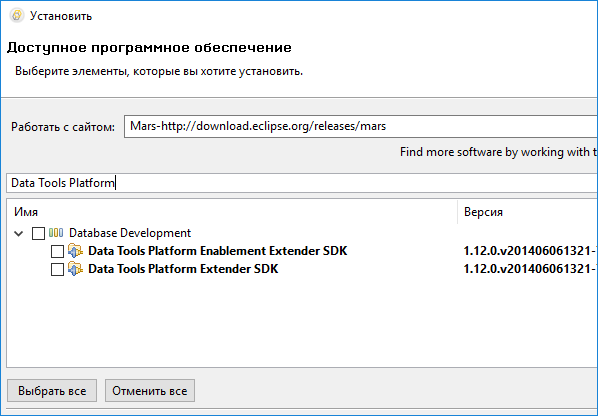
Task: Enable Data Tools Platform Enablement Extender SDK checkbox
Action: pyautogui.click(x=57, y=251)
